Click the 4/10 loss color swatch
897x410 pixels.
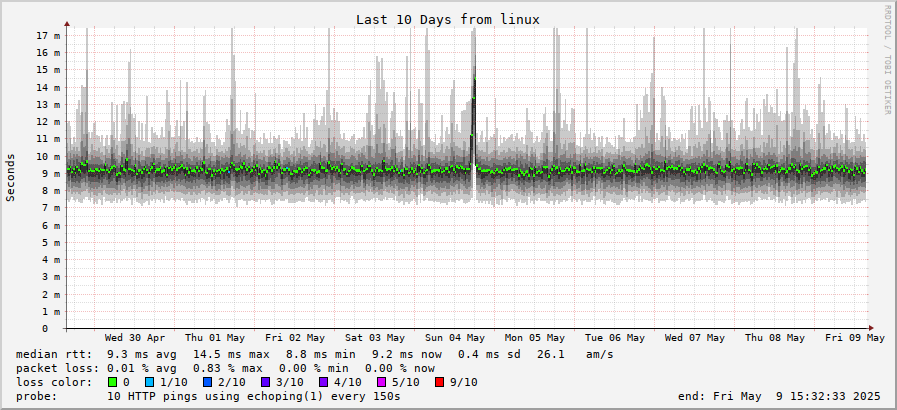(323, 382)
